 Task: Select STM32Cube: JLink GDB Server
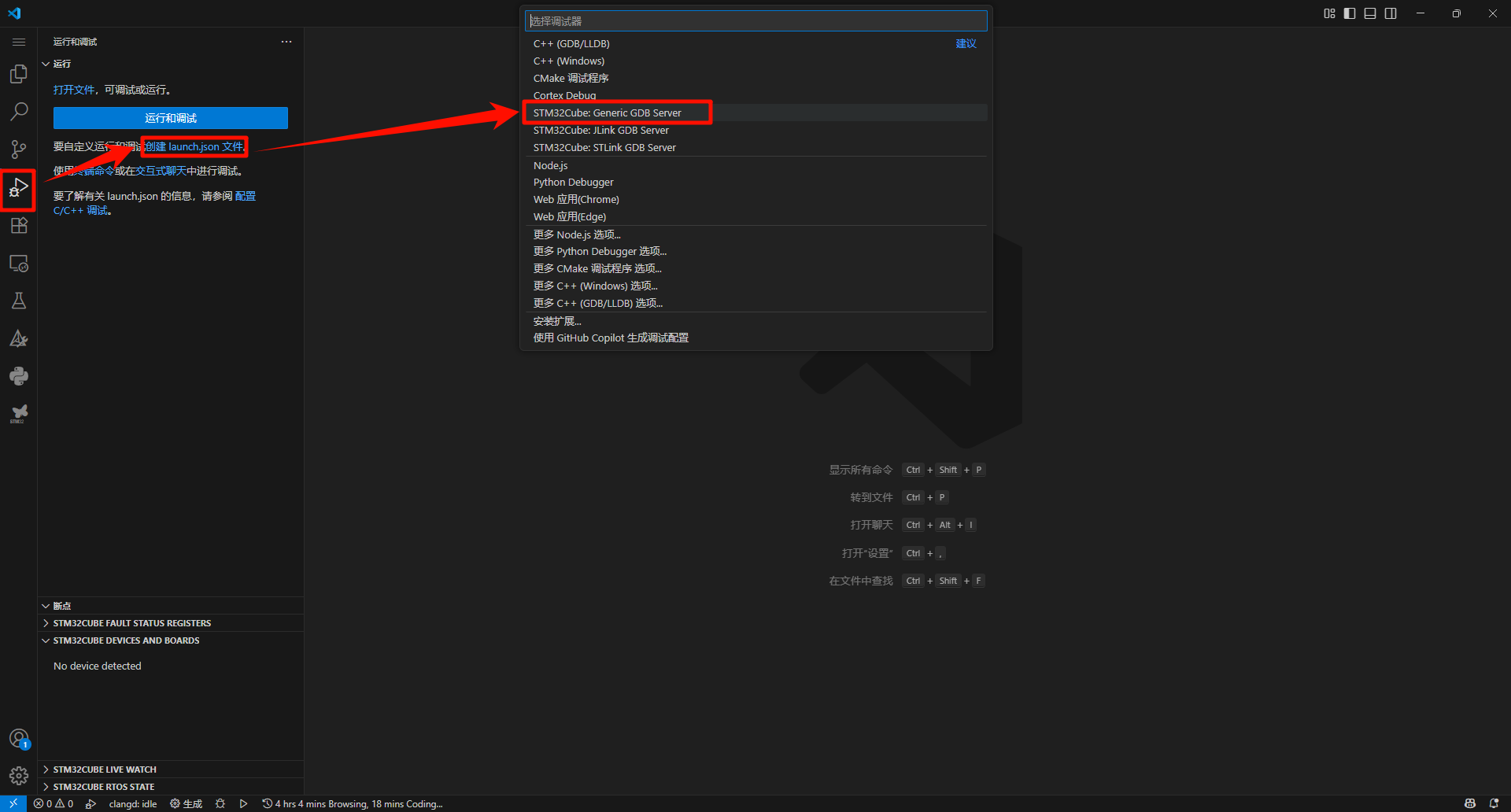pos(755,131)
